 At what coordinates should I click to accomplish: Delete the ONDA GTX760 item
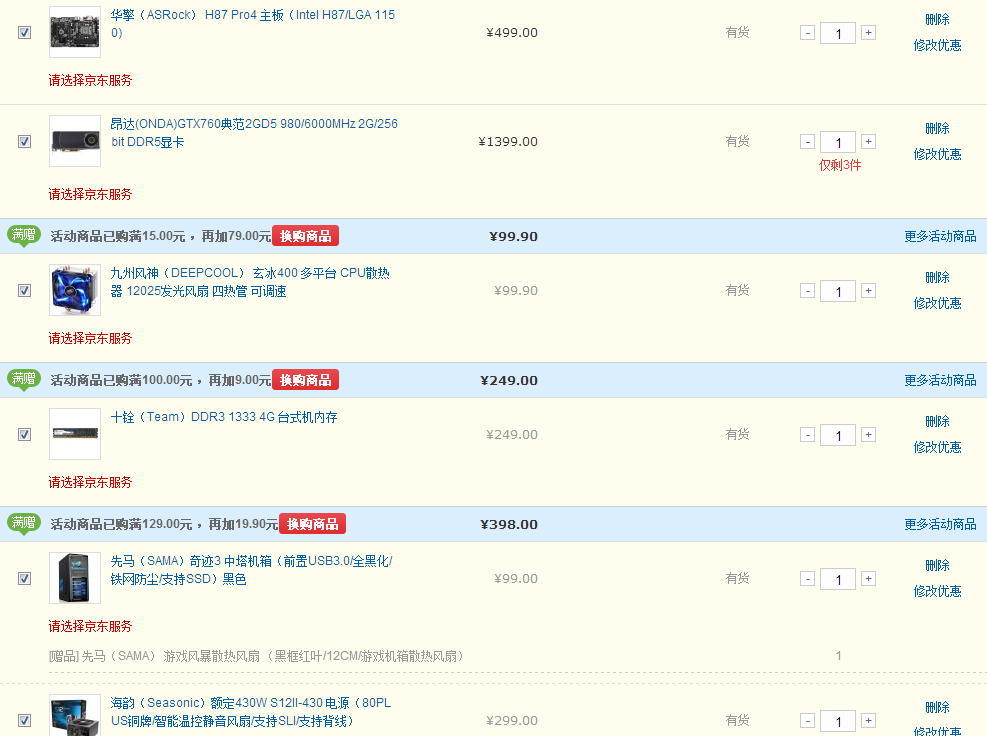(x=937, y=128)
